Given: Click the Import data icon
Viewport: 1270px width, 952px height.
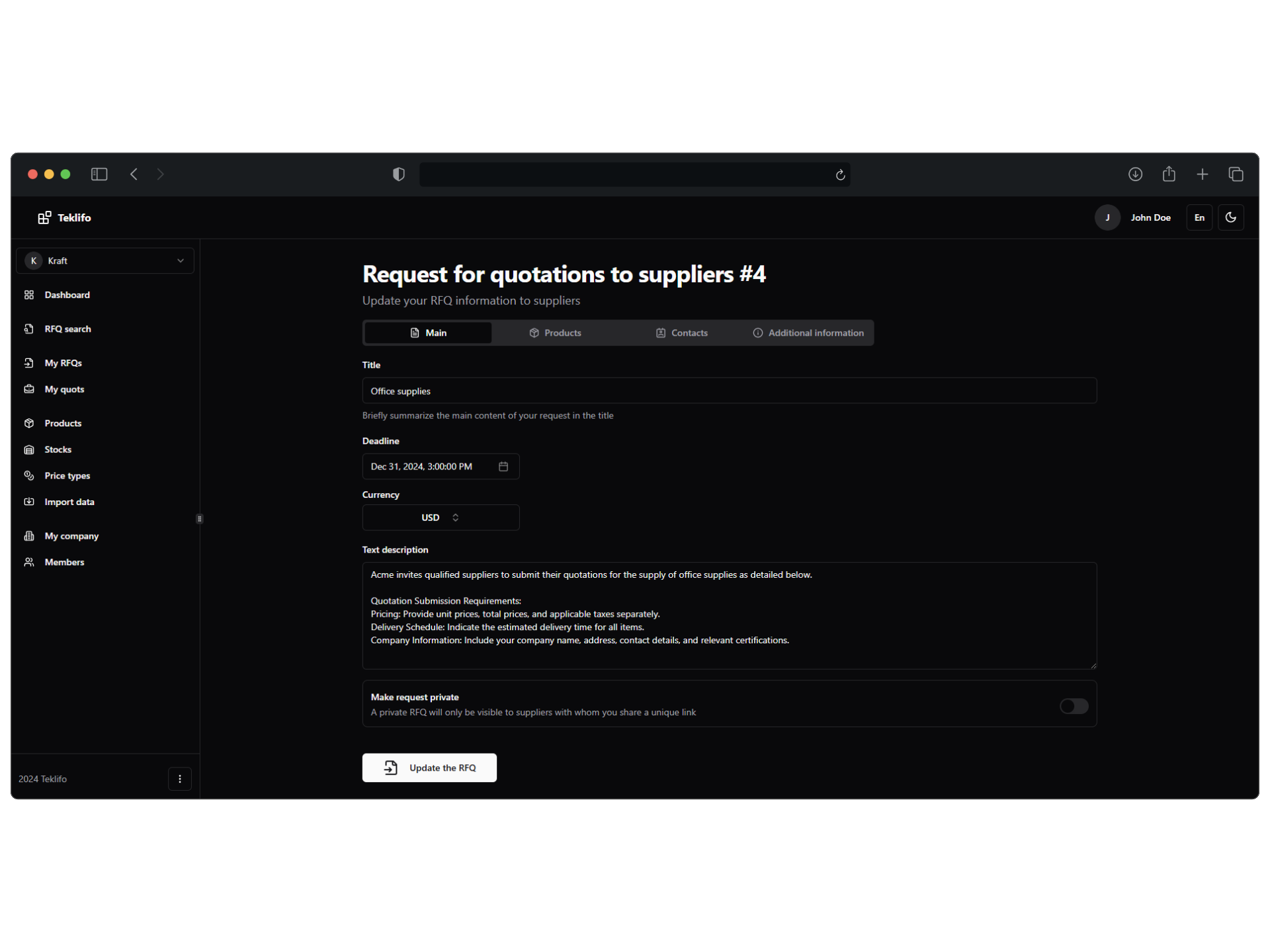Looking at the screenshot, I should (x=29, y=502).
